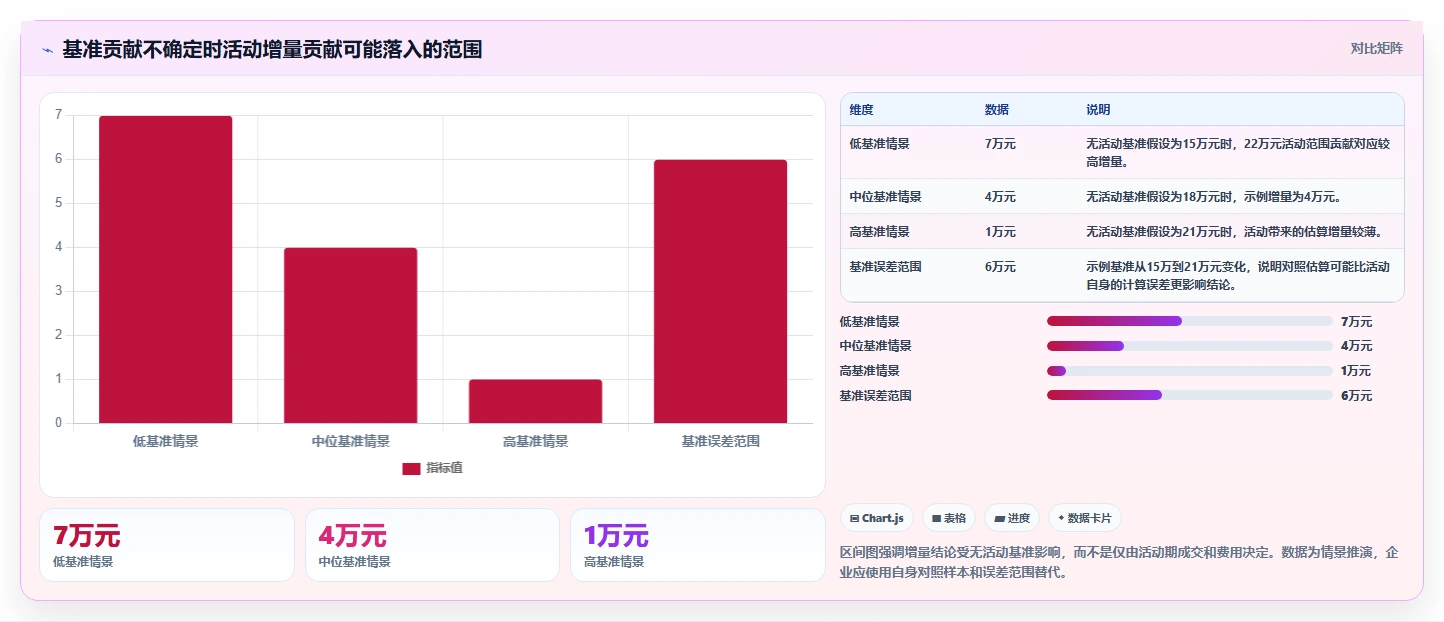Click the 中位基准情景 x-axis label

[351, 441]
